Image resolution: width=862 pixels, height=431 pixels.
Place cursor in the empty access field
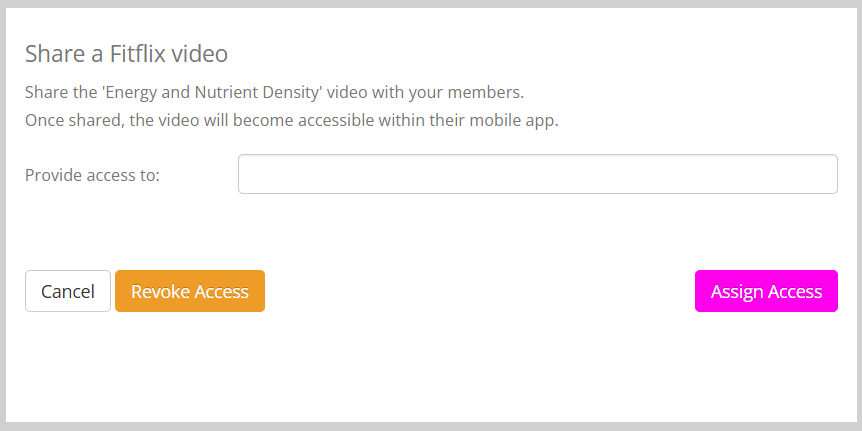[x=537, y=174]
